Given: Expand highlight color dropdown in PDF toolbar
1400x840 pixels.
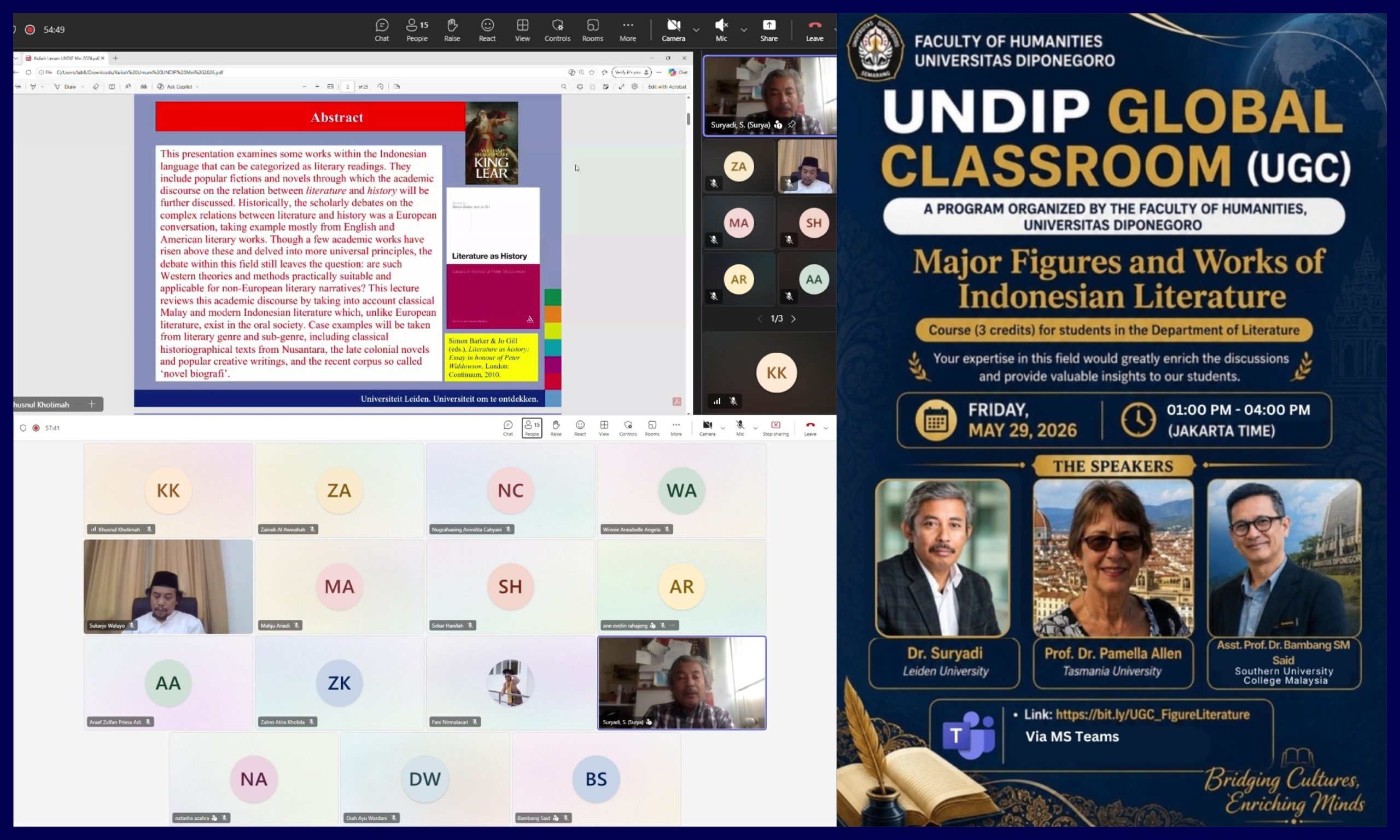Looking at the screenshot, I should click(x=43, y=86).
